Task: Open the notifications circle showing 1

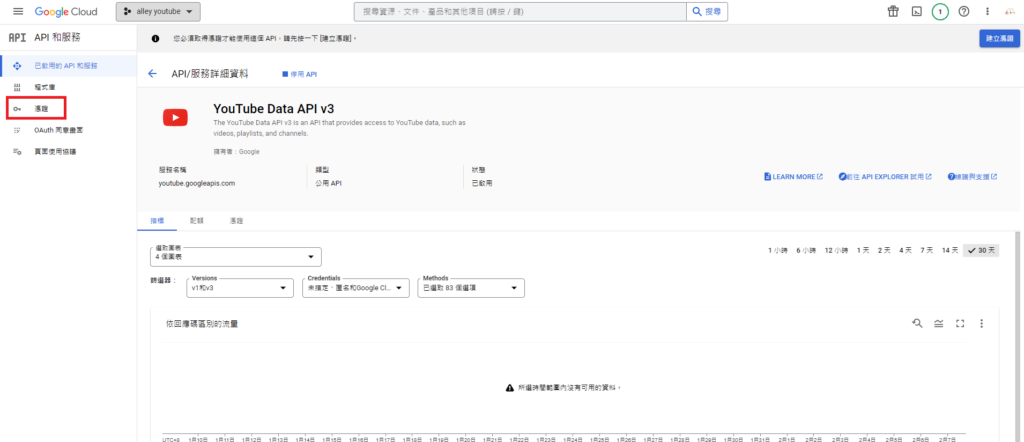Action: tap(940, 12)
